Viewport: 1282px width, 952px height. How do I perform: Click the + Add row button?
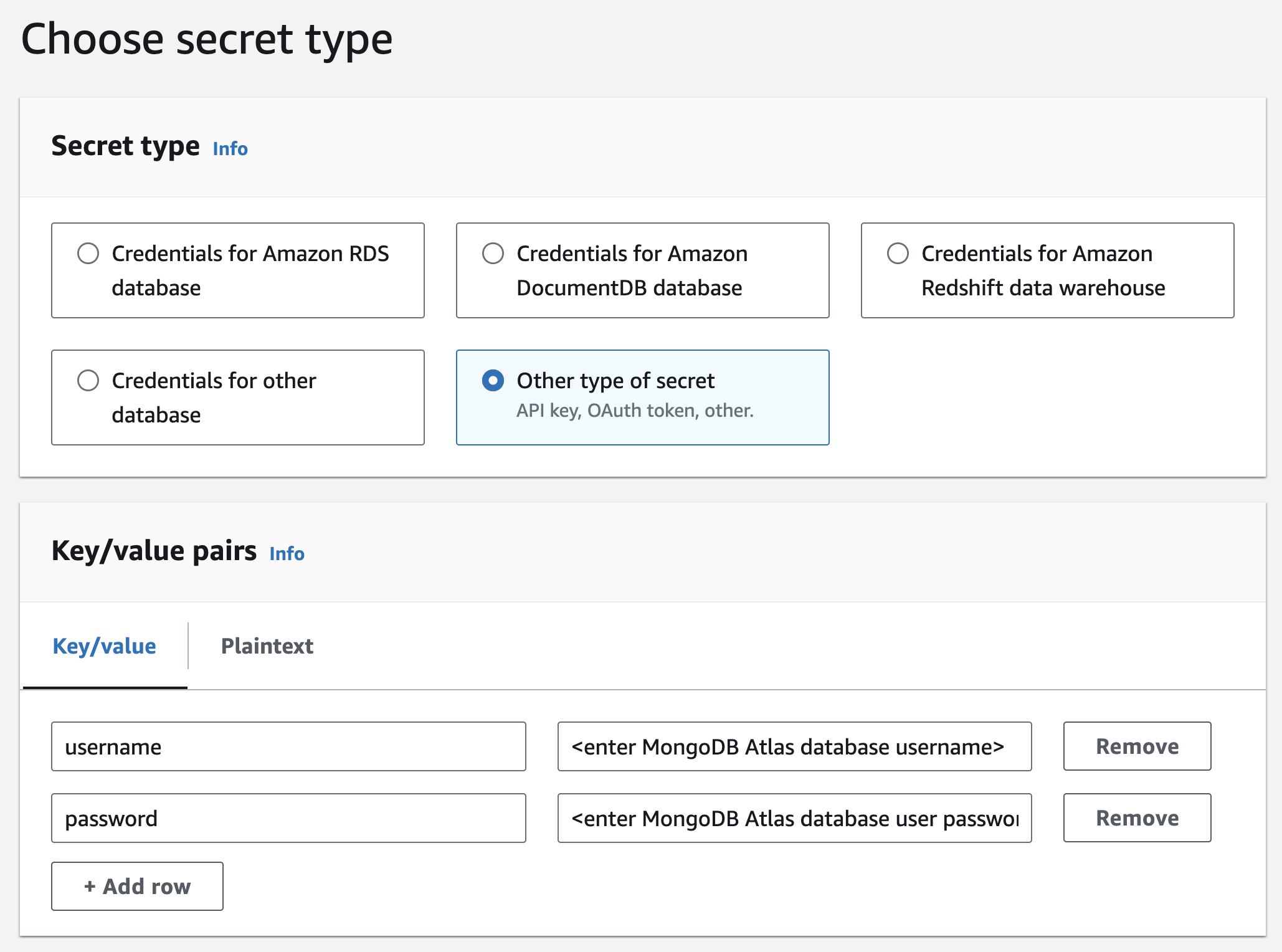(137, 886)
